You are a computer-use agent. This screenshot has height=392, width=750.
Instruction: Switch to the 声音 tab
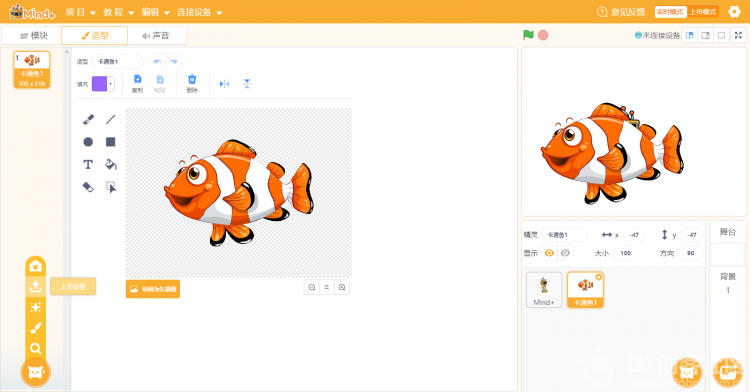pyautogui.click(x=156, y=35)
